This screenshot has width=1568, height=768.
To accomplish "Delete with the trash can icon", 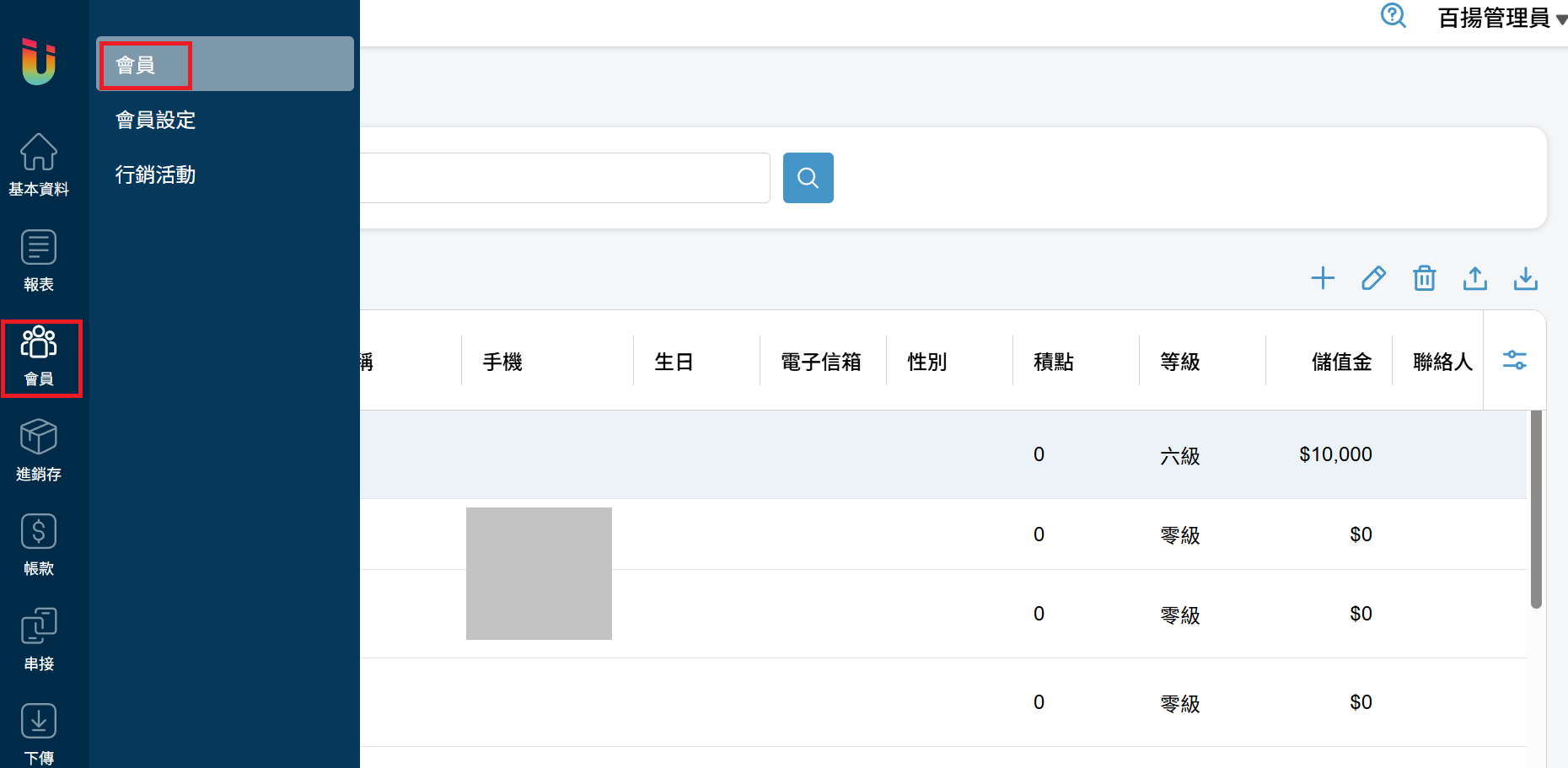I will 1424,278.
